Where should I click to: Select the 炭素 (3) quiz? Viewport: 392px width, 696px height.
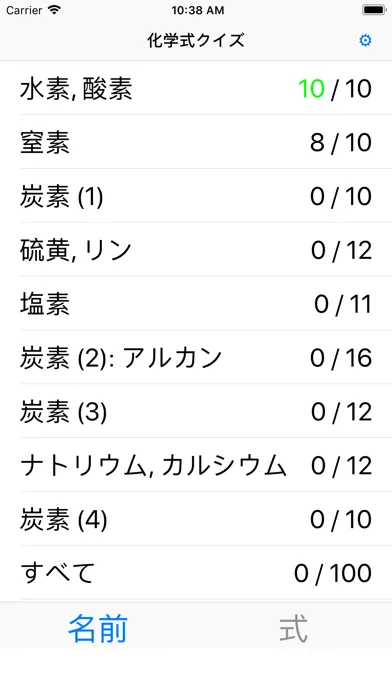click(196, 411)
